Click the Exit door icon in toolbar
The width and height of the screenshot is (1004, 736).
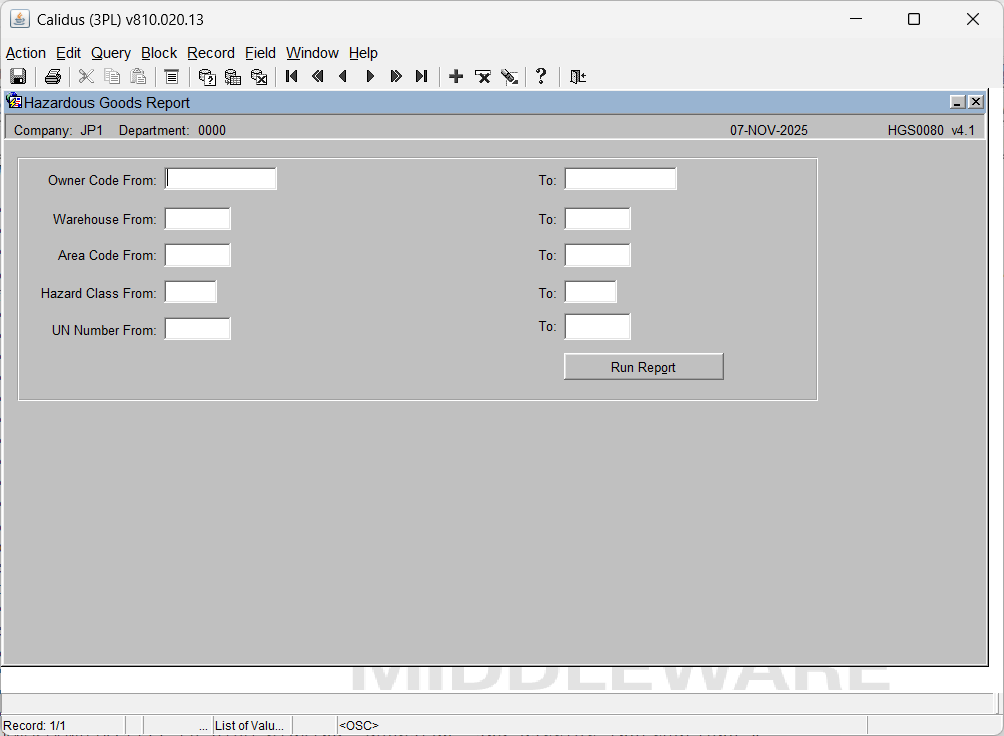pyautogui.click(x=577, y=77)
